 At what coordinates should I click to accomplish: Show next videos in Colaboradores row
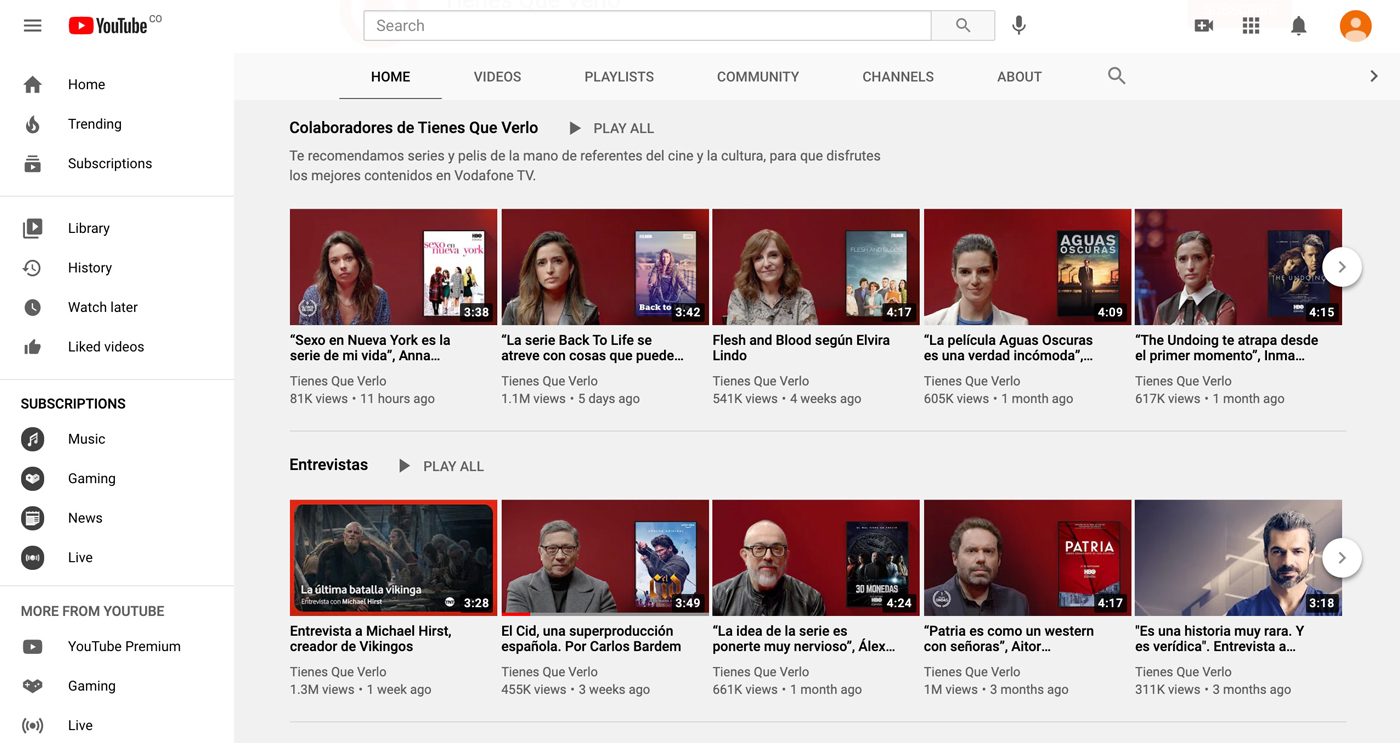(x=1342, y=267)
